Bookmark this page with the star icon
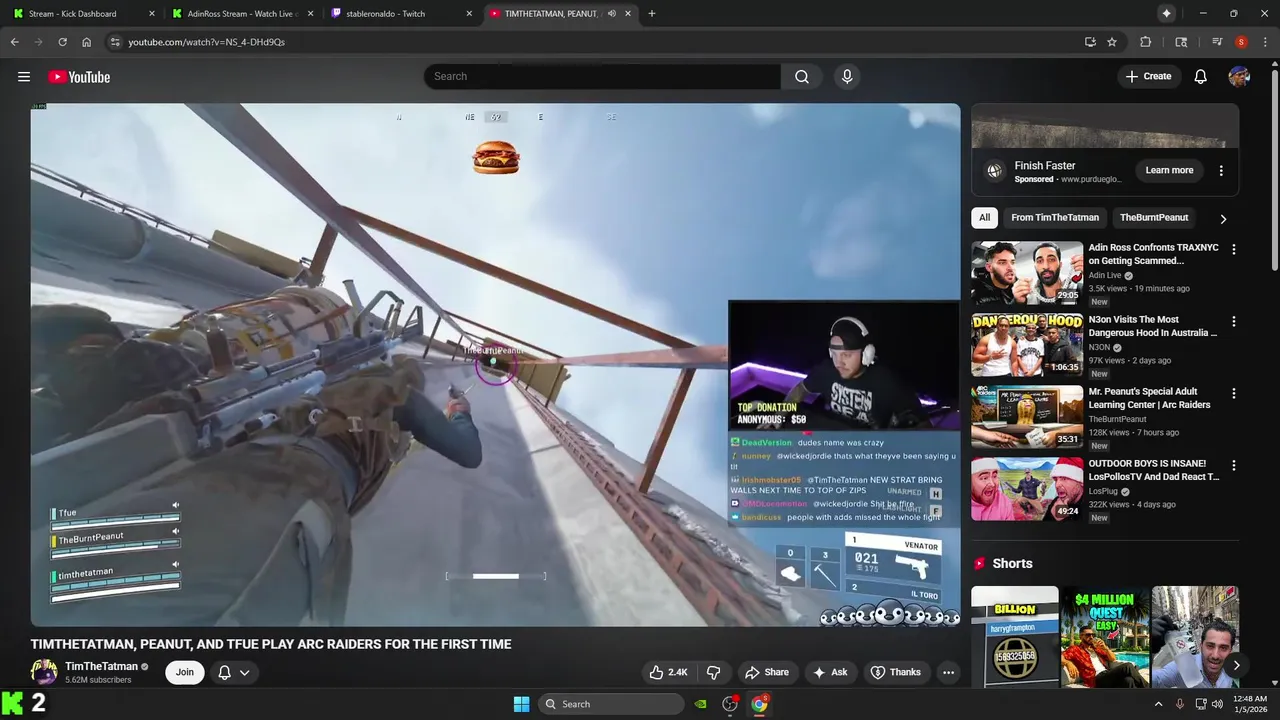This screenshot has height=720, width=1280. click(1112, 42)
